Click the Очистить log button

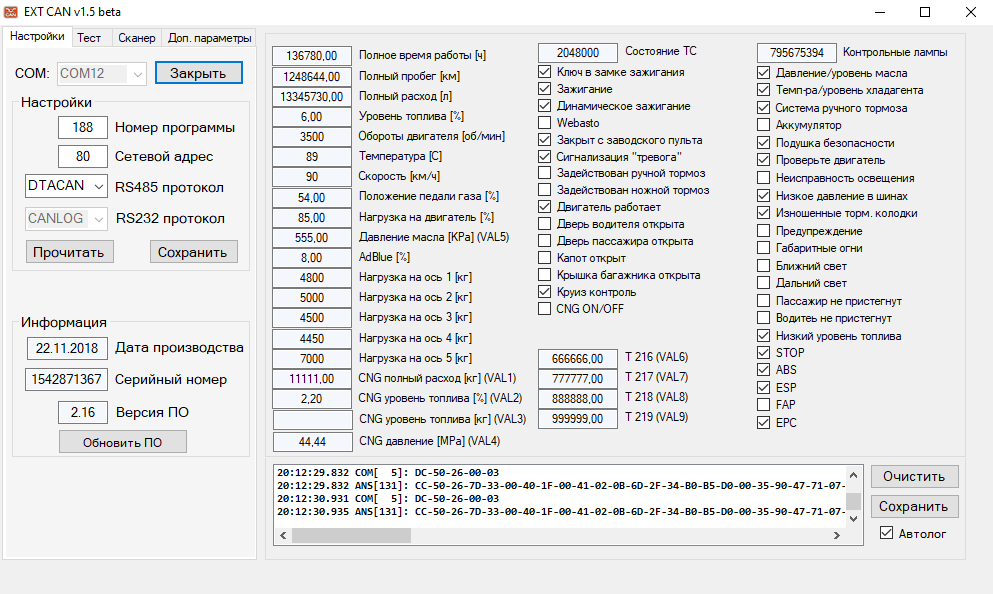tap(914, 476)
